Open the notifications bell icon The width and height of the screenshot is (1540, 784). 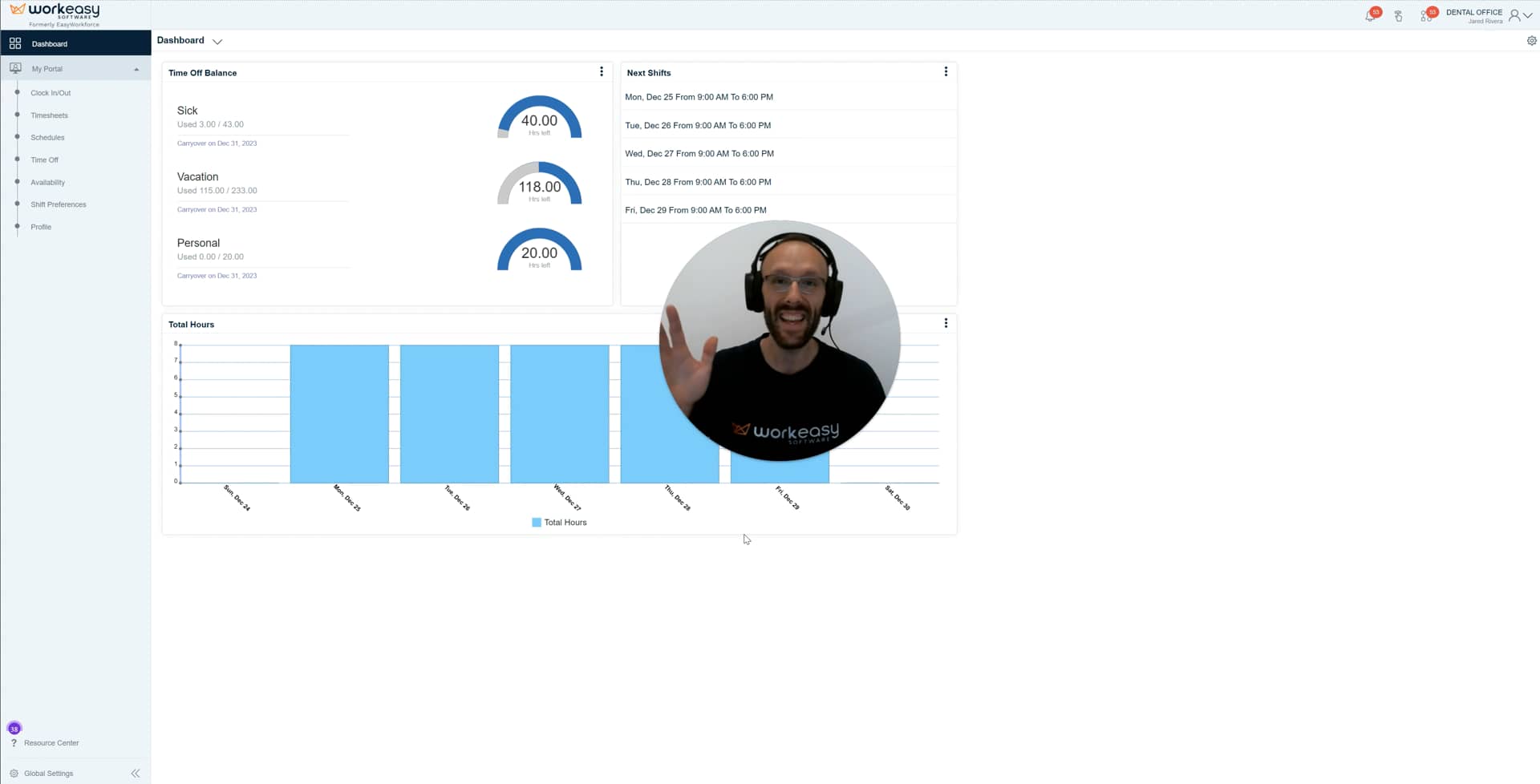coord(1371,15)
